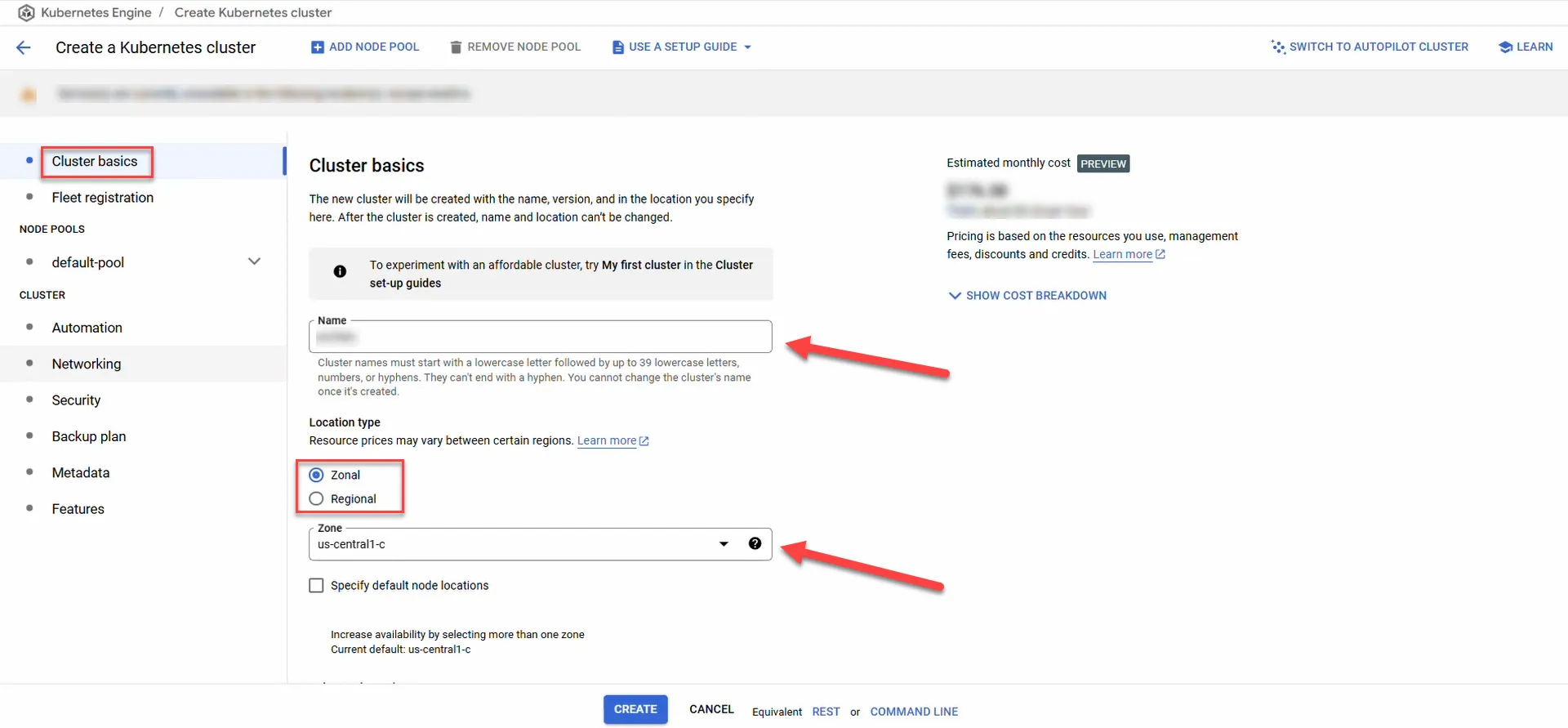Open the Networking section
The image size is (1568, 728).
coord(87,364)
